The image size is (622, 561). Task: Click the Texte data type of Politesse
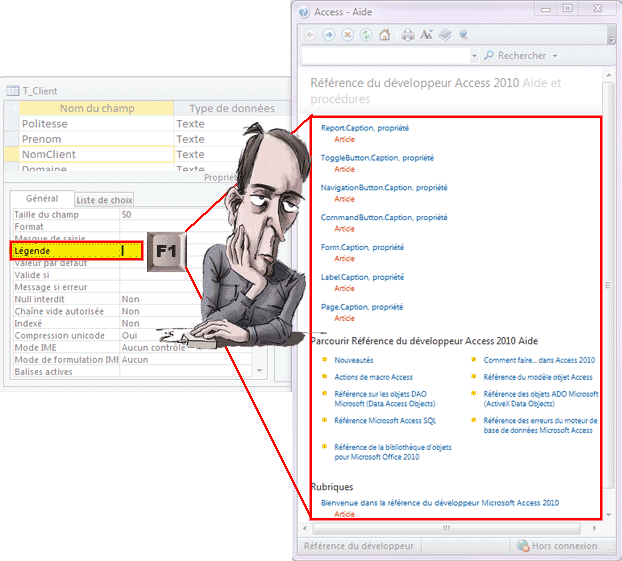click(190, 124)
